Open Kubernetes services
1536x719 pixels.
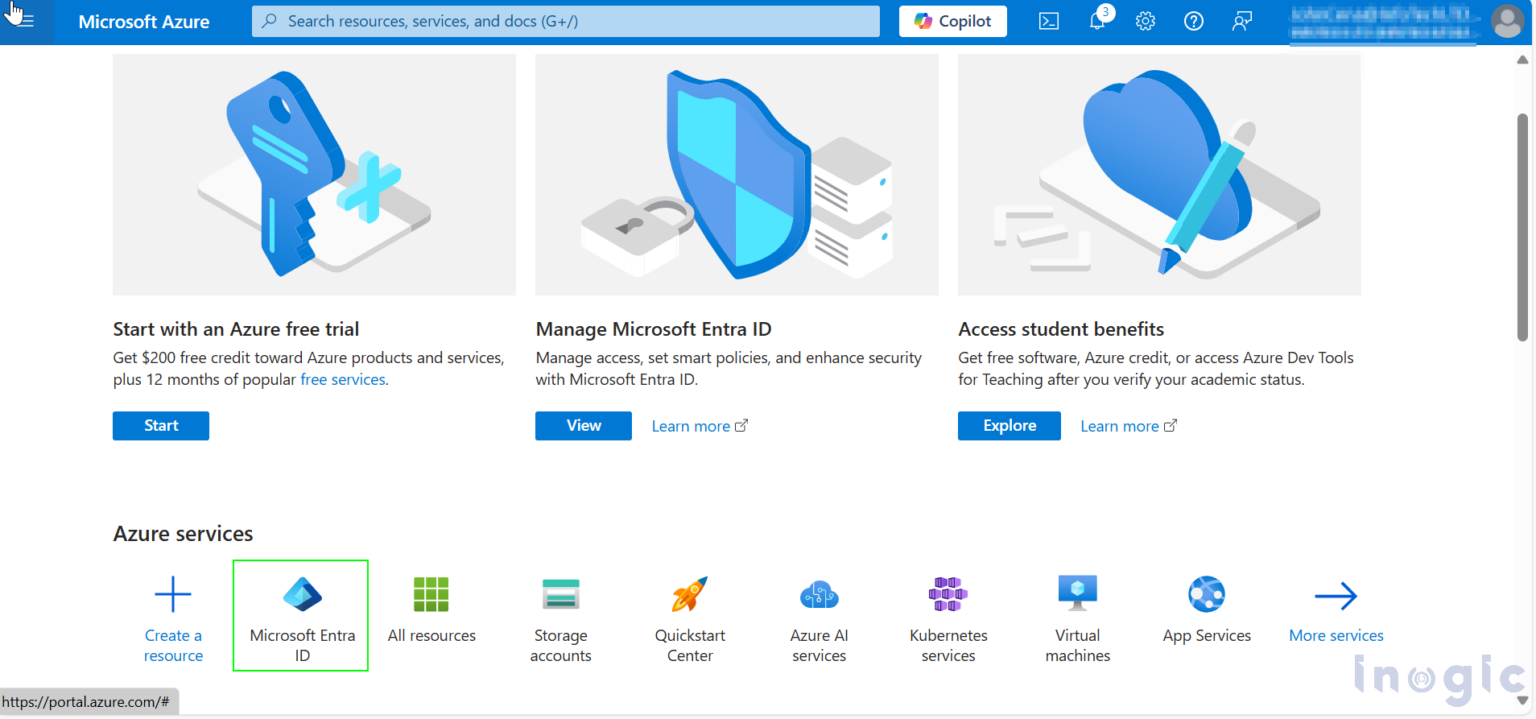click(x=947, y=593)
